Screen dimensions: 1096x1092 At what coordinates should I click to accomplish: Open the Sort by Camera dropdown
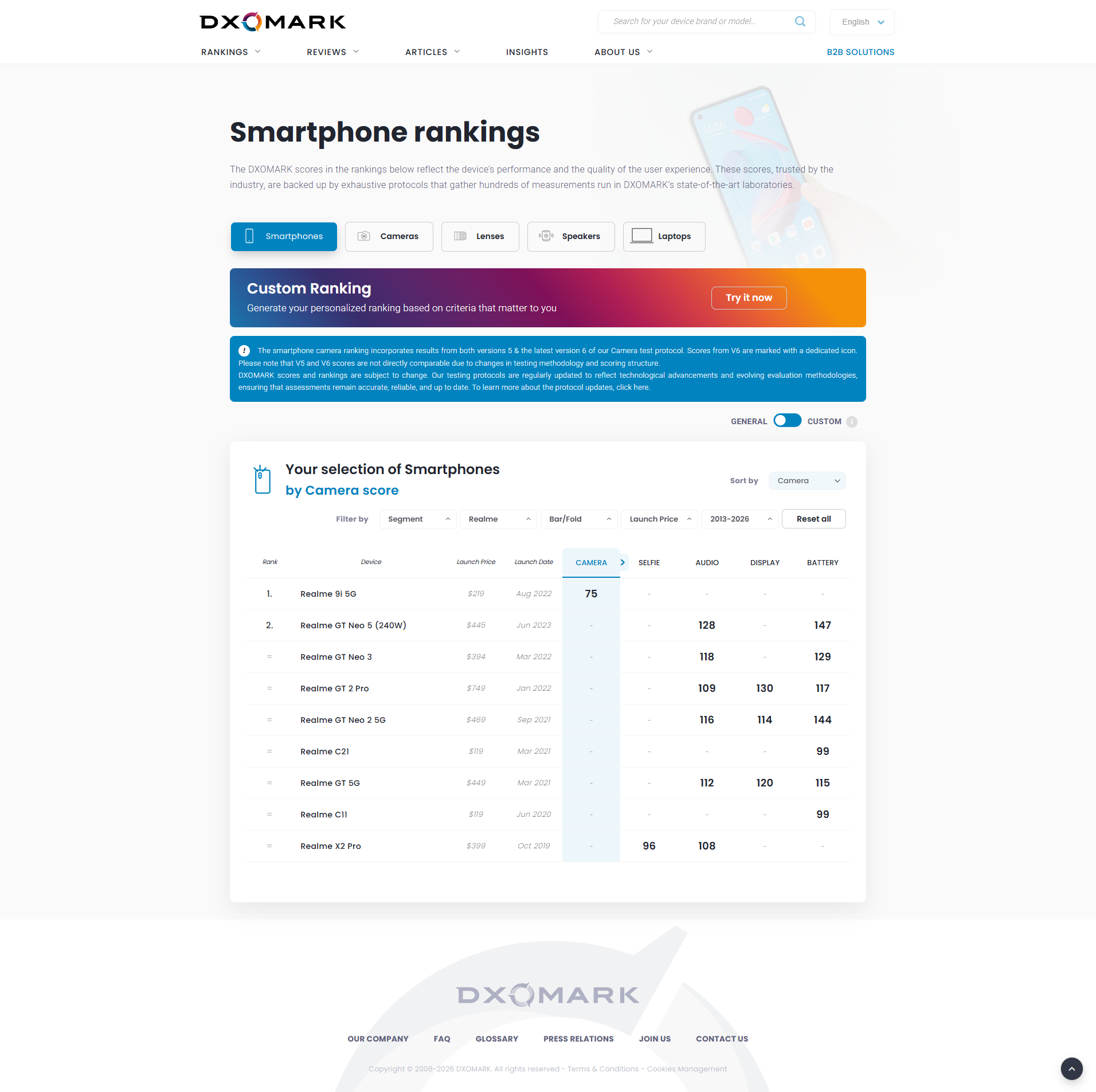(x=807, y=481)
